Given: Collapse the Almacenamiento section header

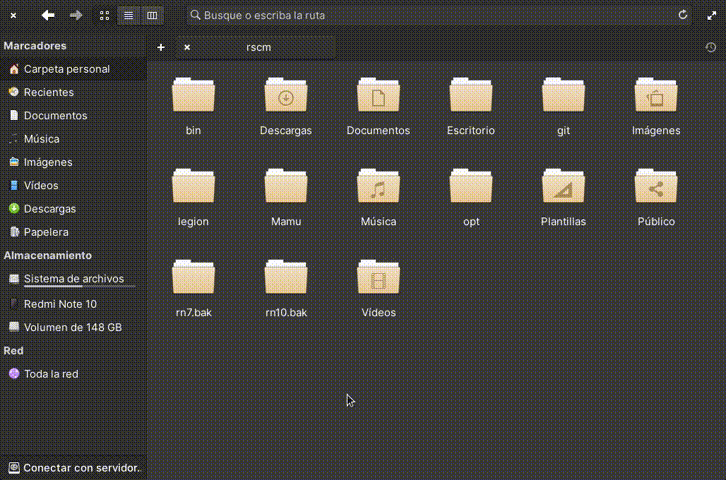Looking at the screenshot, I should pyautogui.click(x=48, y=256).
